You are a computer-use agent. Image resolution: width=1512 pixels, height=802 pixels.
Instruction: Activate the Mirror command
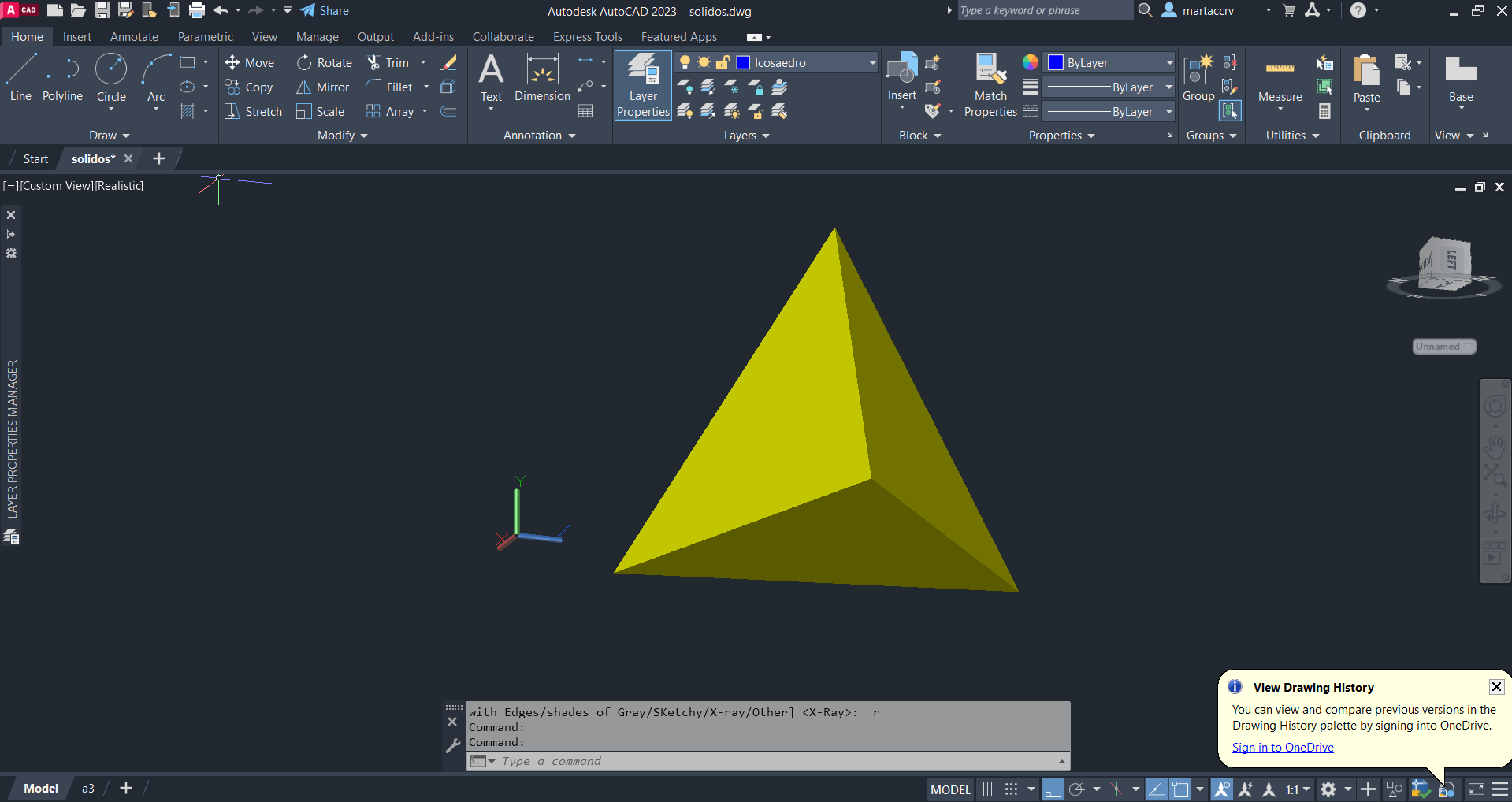click(x=323, y=87)
